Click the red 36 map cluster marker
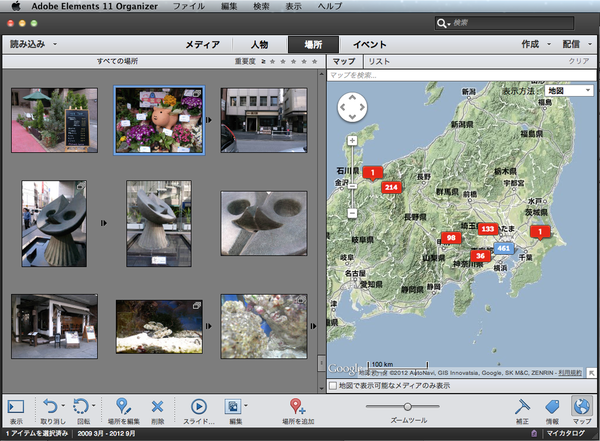Screen dimensions: 600x441 coord(480,256)
